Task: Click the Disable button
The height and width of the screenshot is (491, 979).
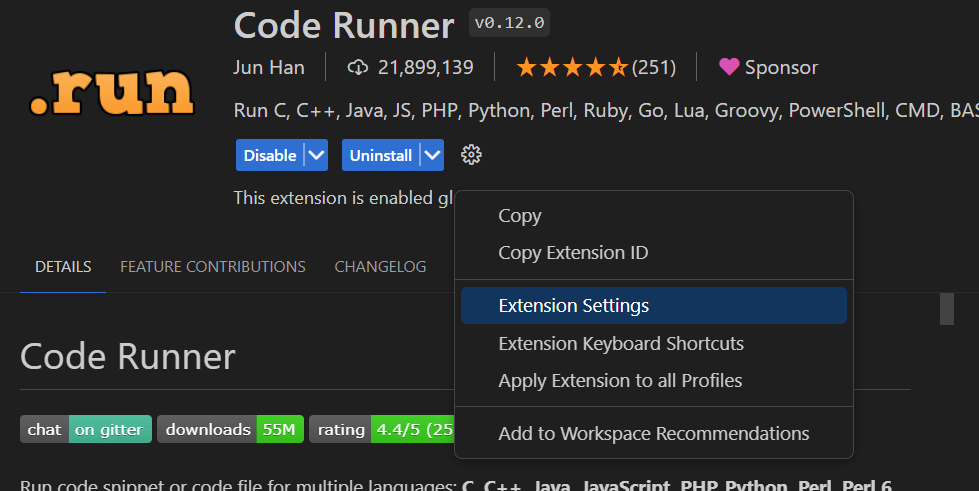Action: click(x=270, y=155)
